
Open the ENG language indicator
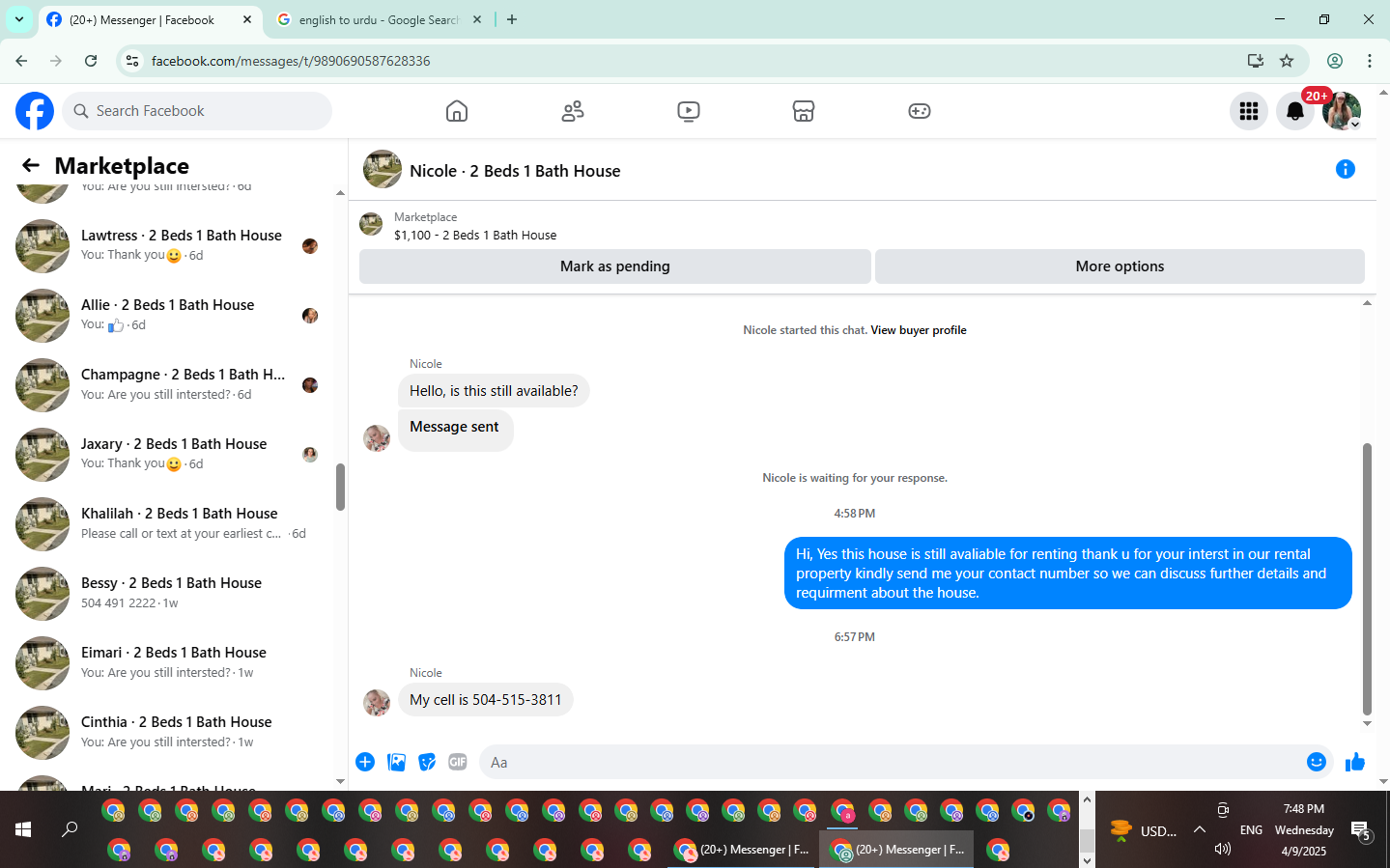(x=1251, y=830)
